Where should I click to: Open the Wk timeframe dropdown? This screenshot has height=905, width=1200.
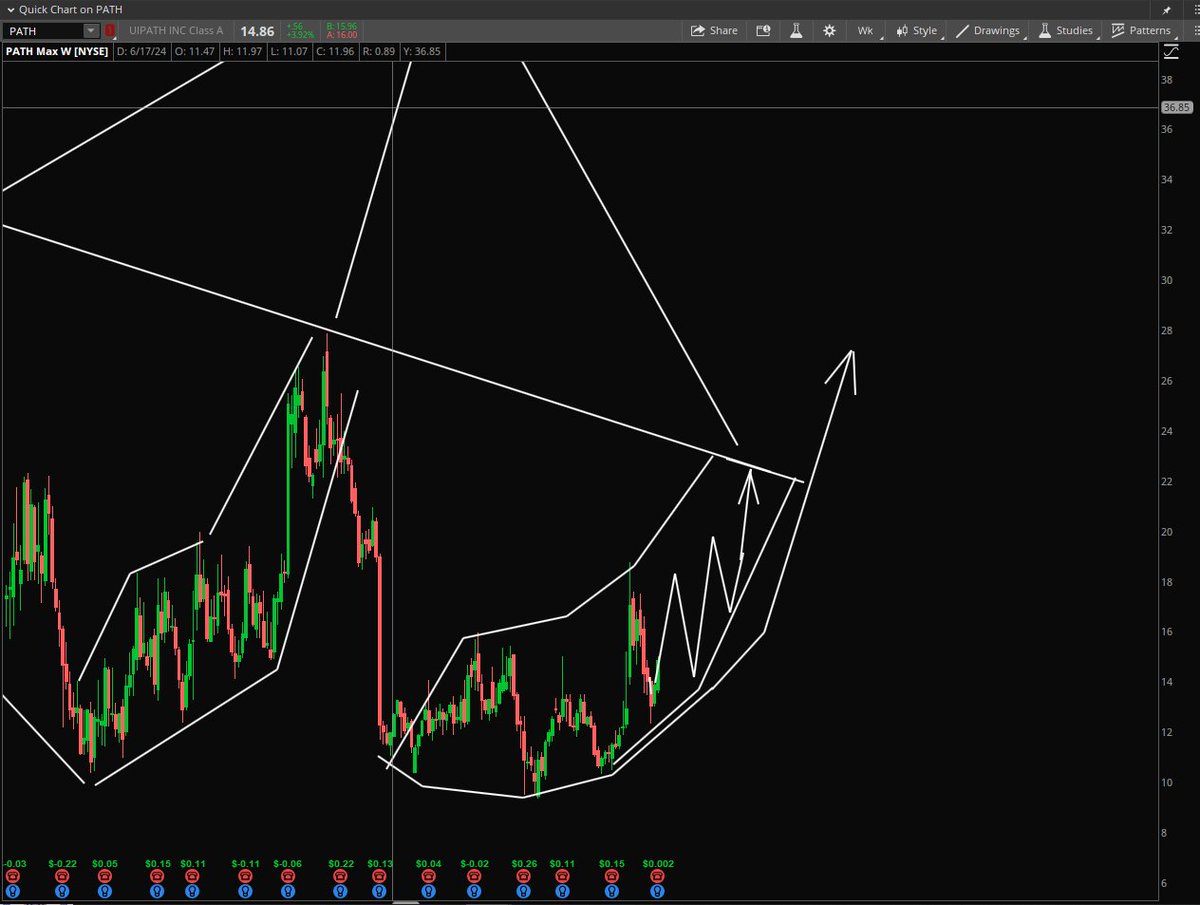(865, 30)
